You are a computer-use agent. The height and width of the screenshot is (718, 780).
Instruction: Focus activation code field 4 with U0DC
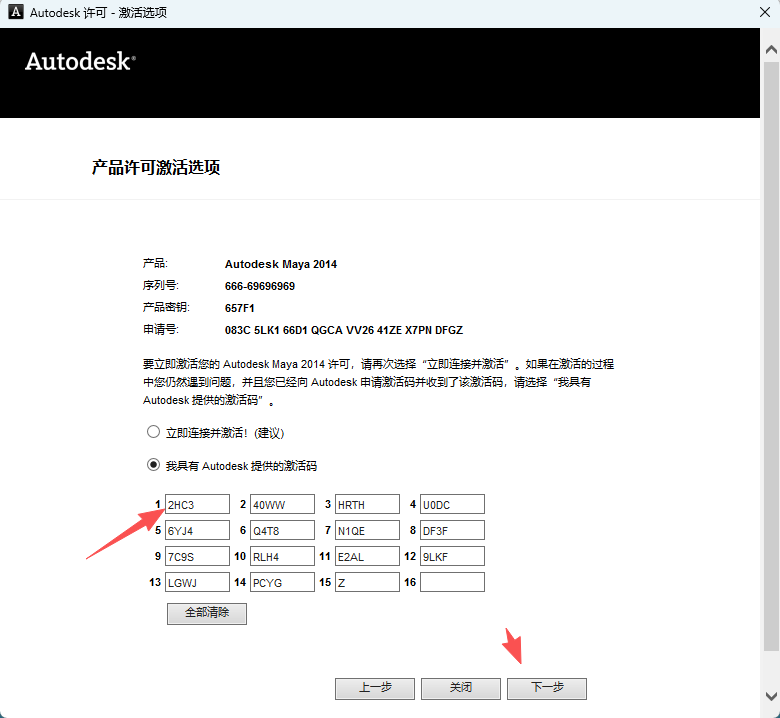[452, 504]
